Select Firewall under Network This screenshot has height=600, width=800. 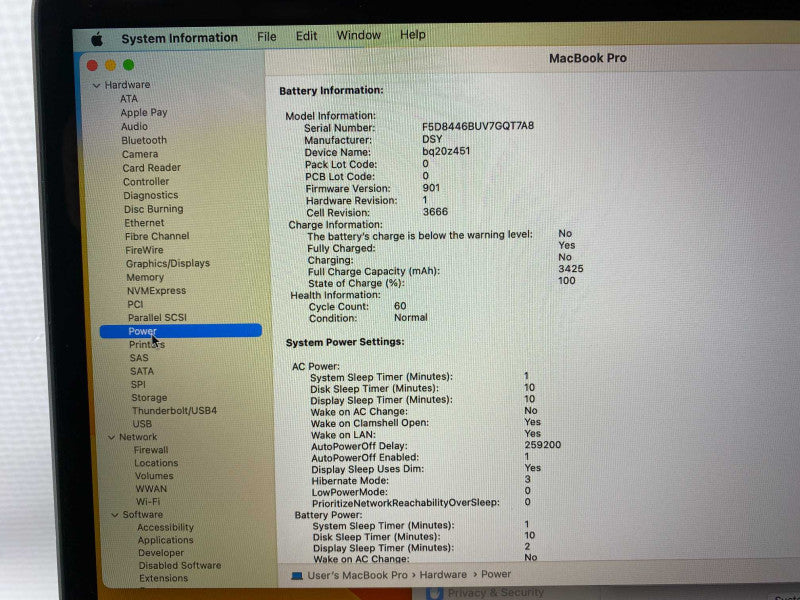point(151,450)
